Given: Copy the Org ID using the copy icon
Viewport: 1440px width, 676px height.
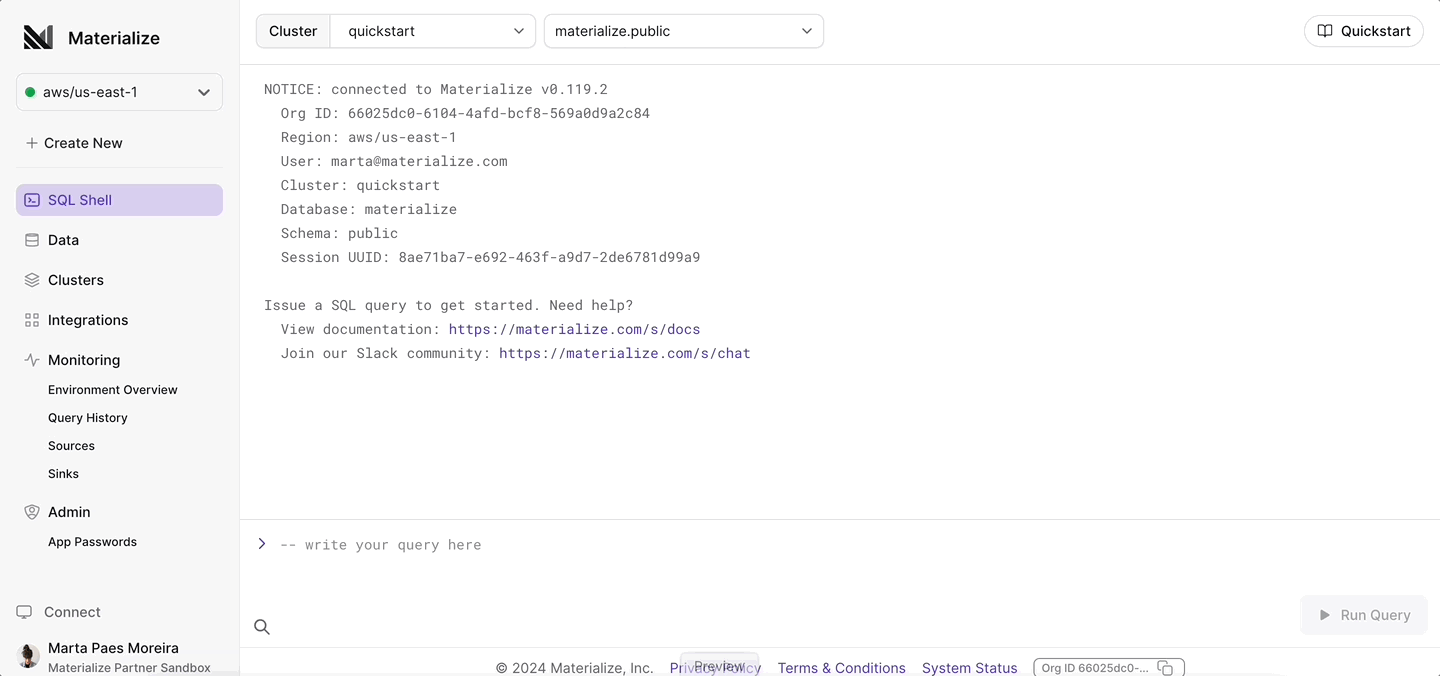Looking at the screenshot, I should click(x=1164, y=667).
